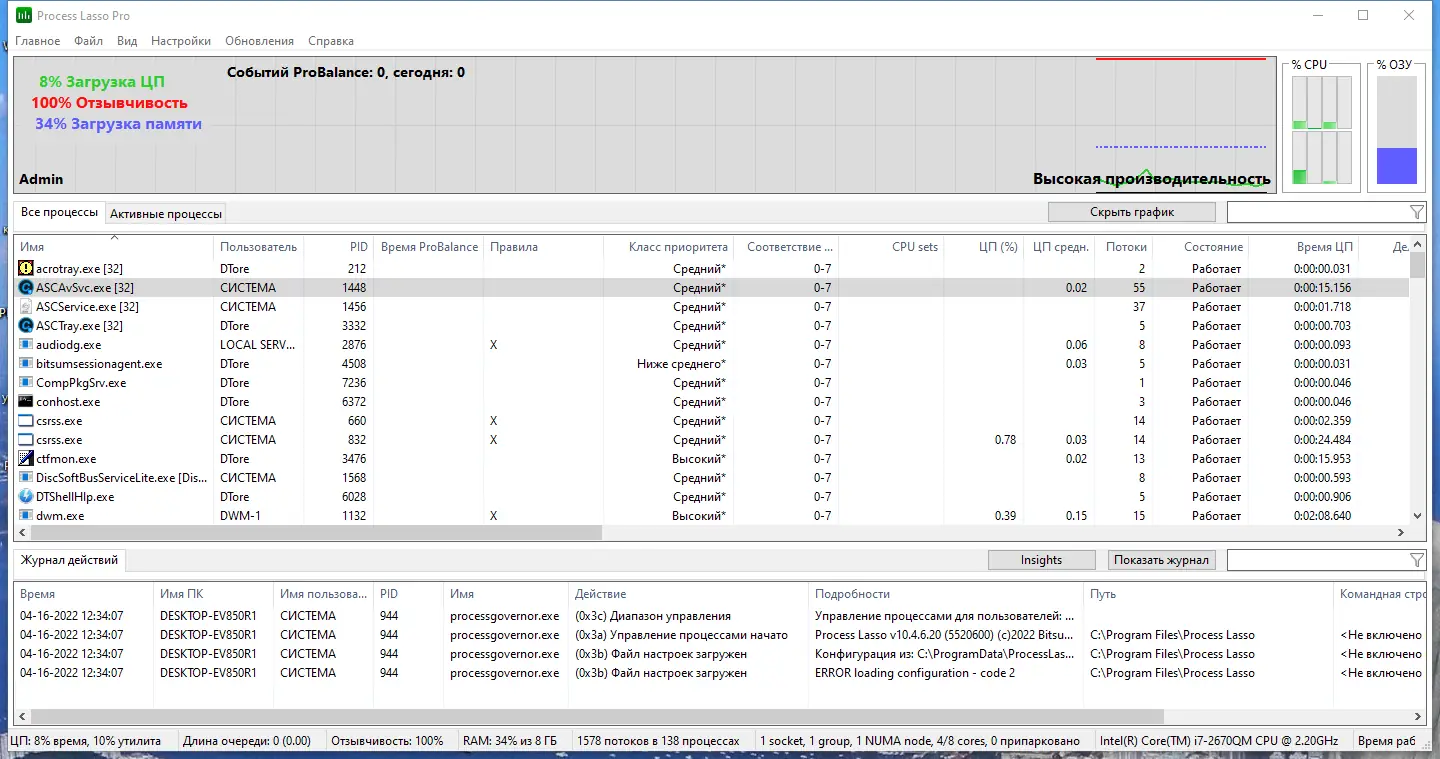Sort log by the Подробности column header
The height and width of the screenshot is (759, 1440).
pos(946,594)
